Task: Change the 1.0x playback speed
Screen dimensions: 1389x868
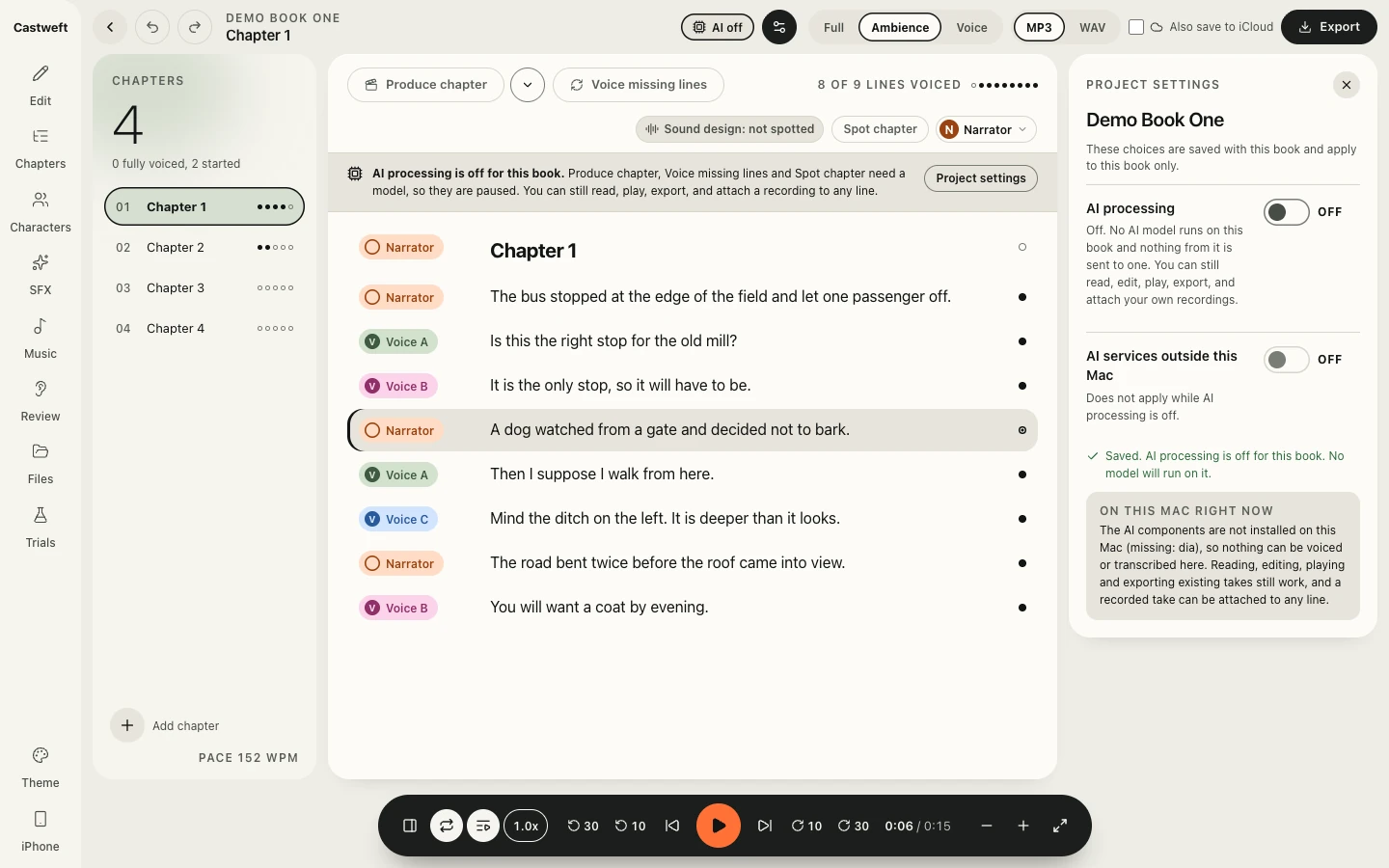Action: coord(526,826)
